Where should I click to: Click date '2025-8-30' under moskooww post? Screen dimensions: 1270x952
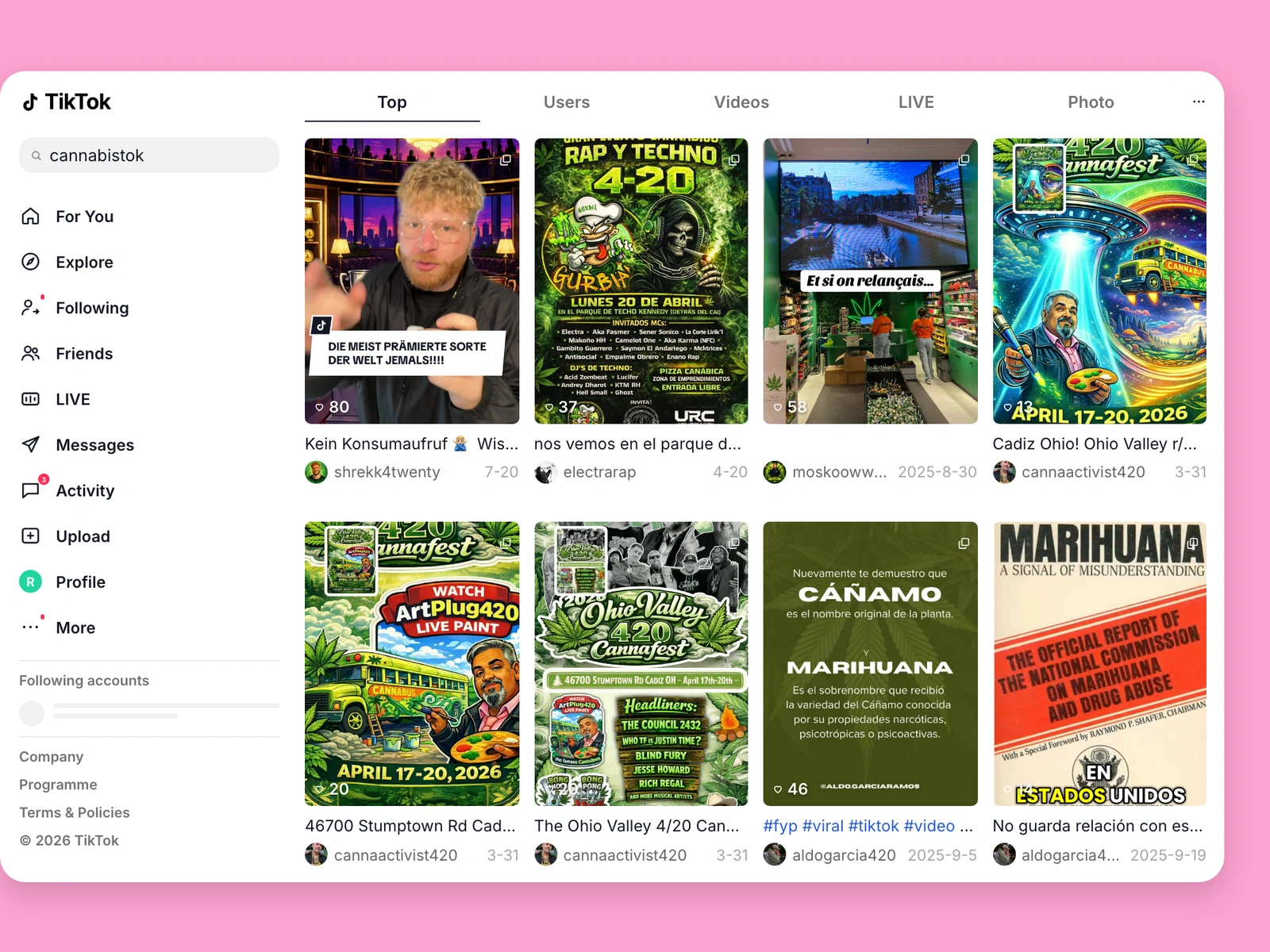tap(937, 472)
